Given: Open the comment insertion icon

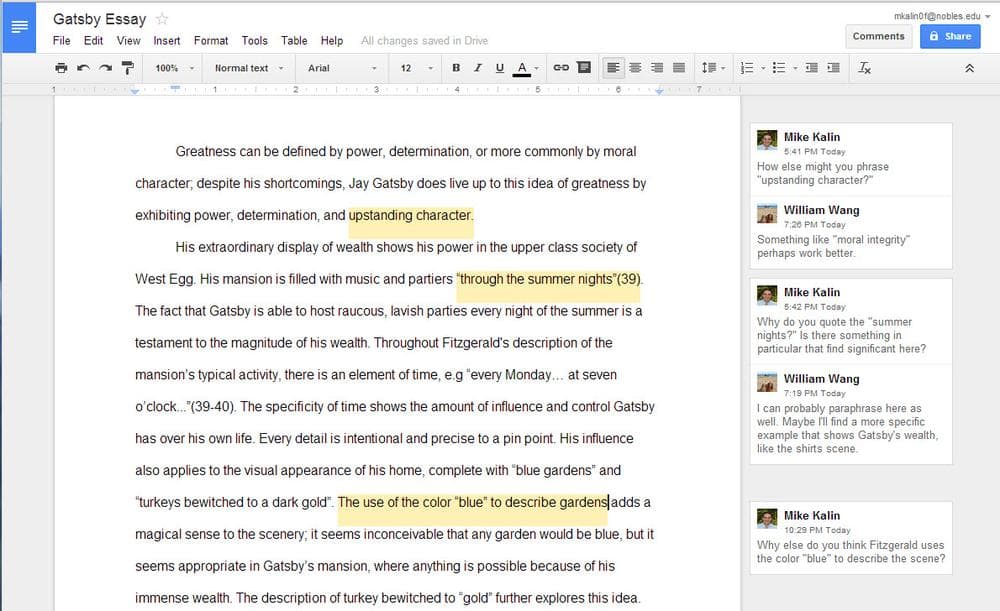Looking at the screenshot, I should (x=583, y=67).
